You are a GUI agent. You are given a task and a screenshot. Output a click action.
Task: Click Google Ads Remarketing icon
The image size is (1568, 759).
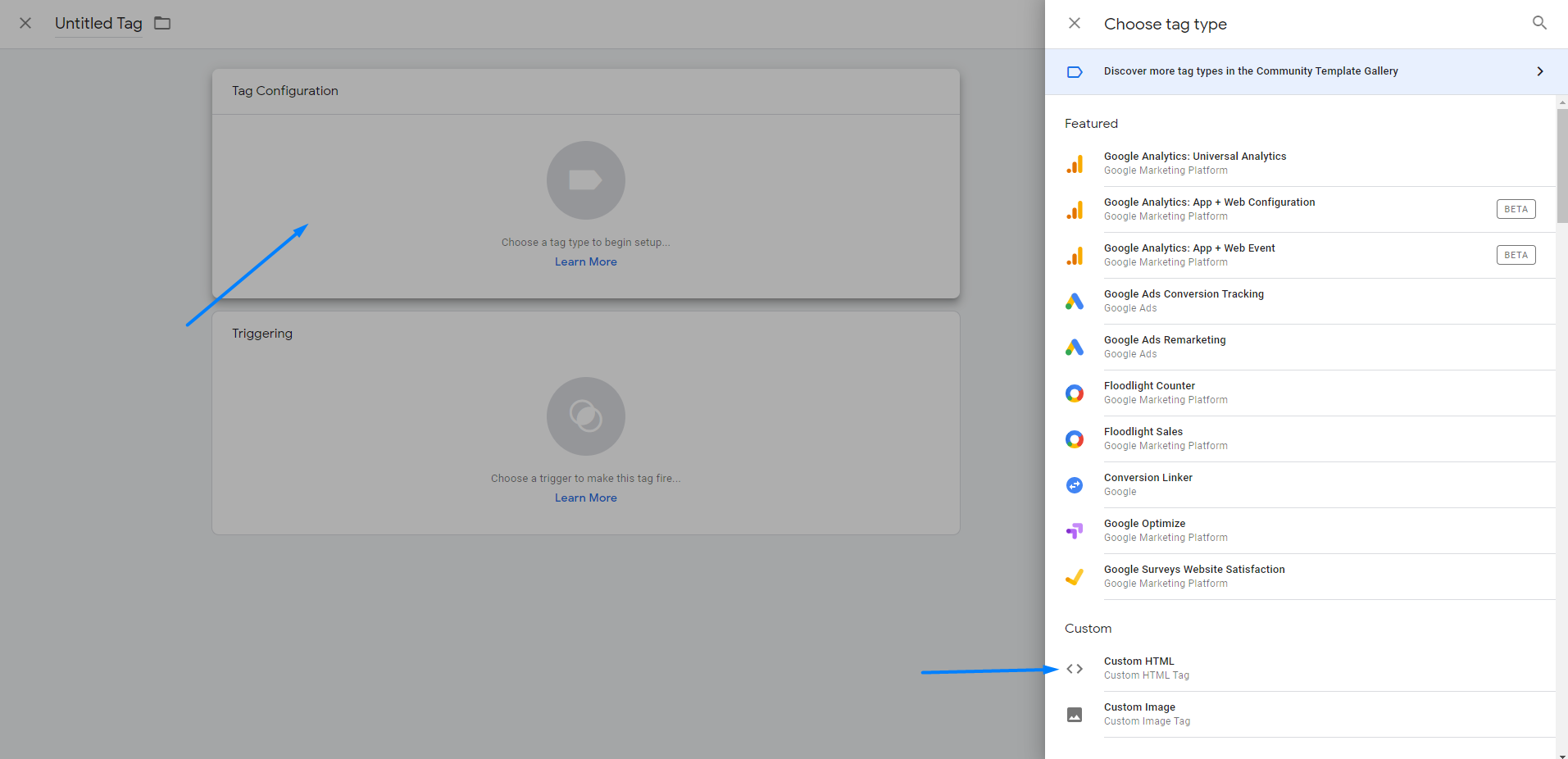click(x=1075, y=348)
